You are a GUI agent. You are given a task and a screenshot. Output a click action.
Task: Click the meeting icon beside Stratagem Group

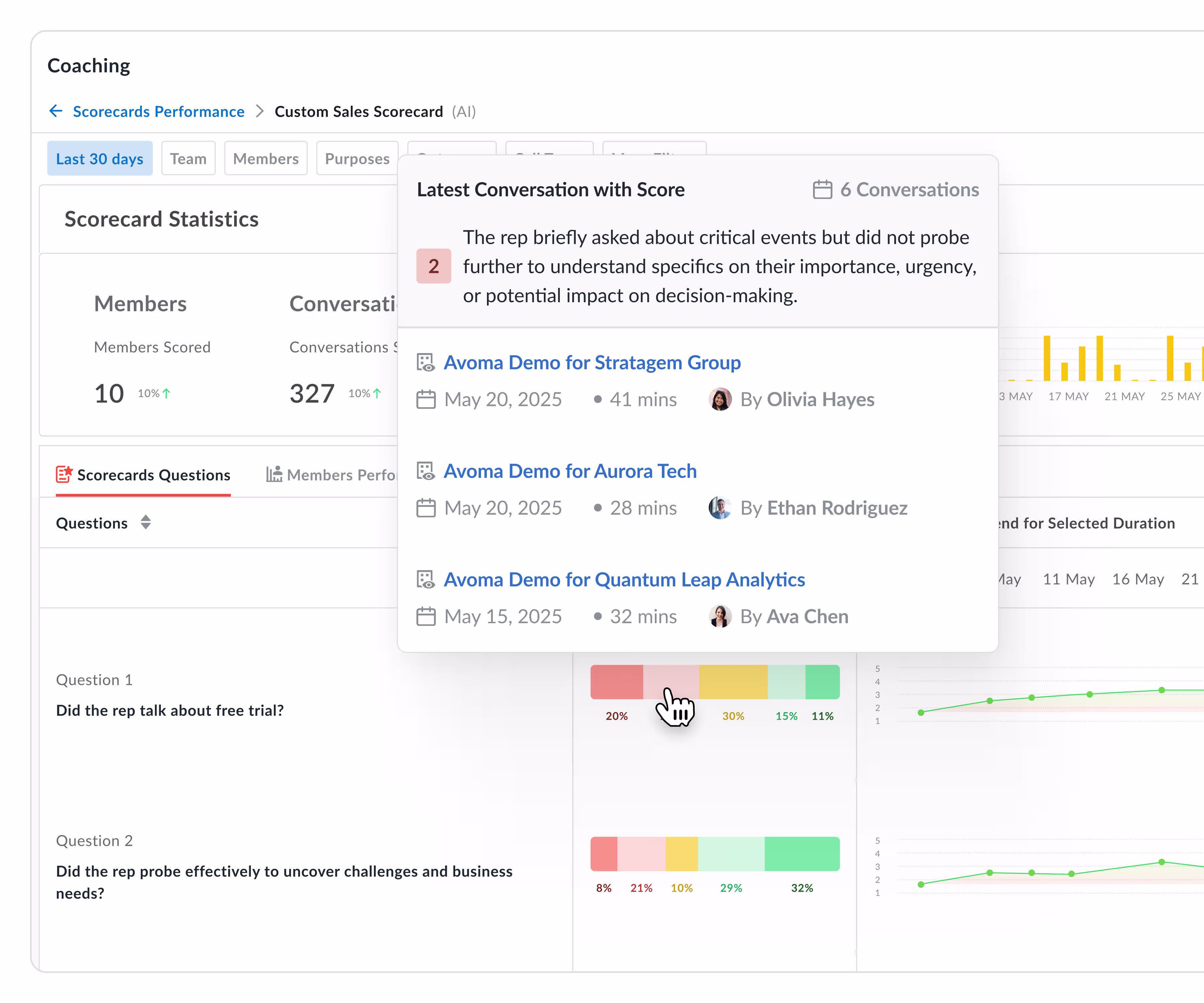(x=425, y=363)
